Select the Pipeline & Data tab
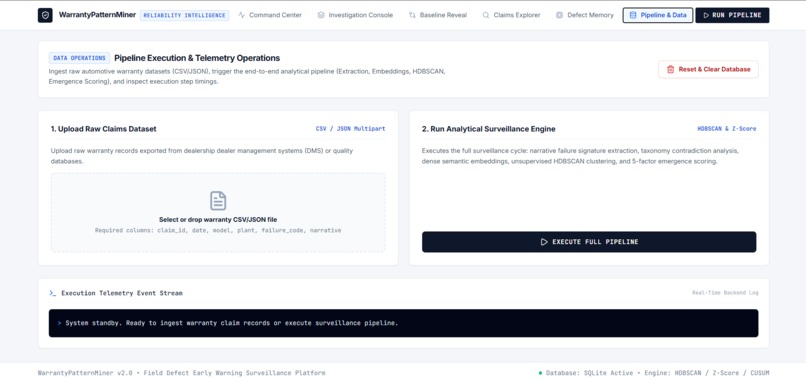 [x=658, y=15]
